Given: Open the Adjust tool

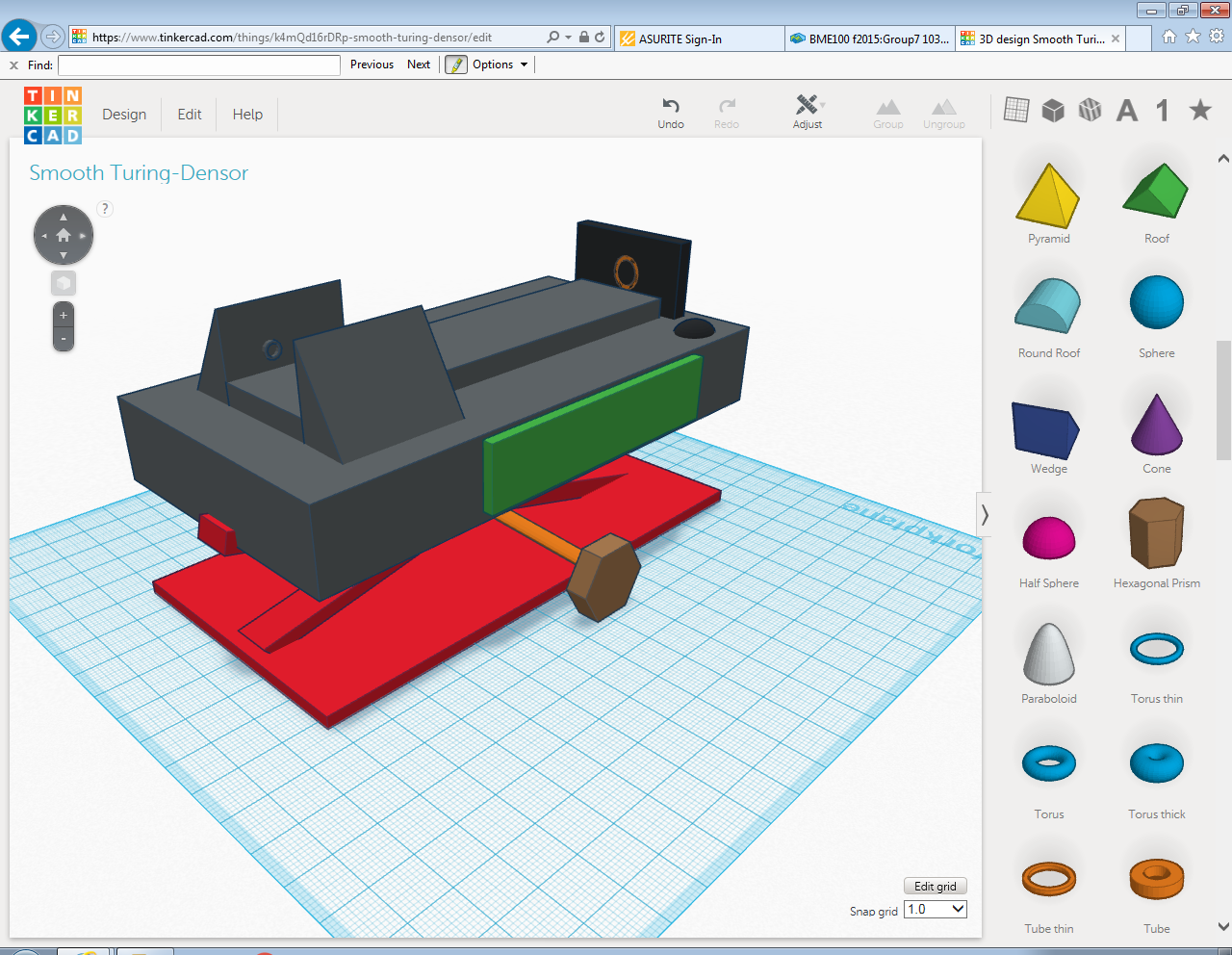Looking at the screenshot, I should [x=807, y=106].
